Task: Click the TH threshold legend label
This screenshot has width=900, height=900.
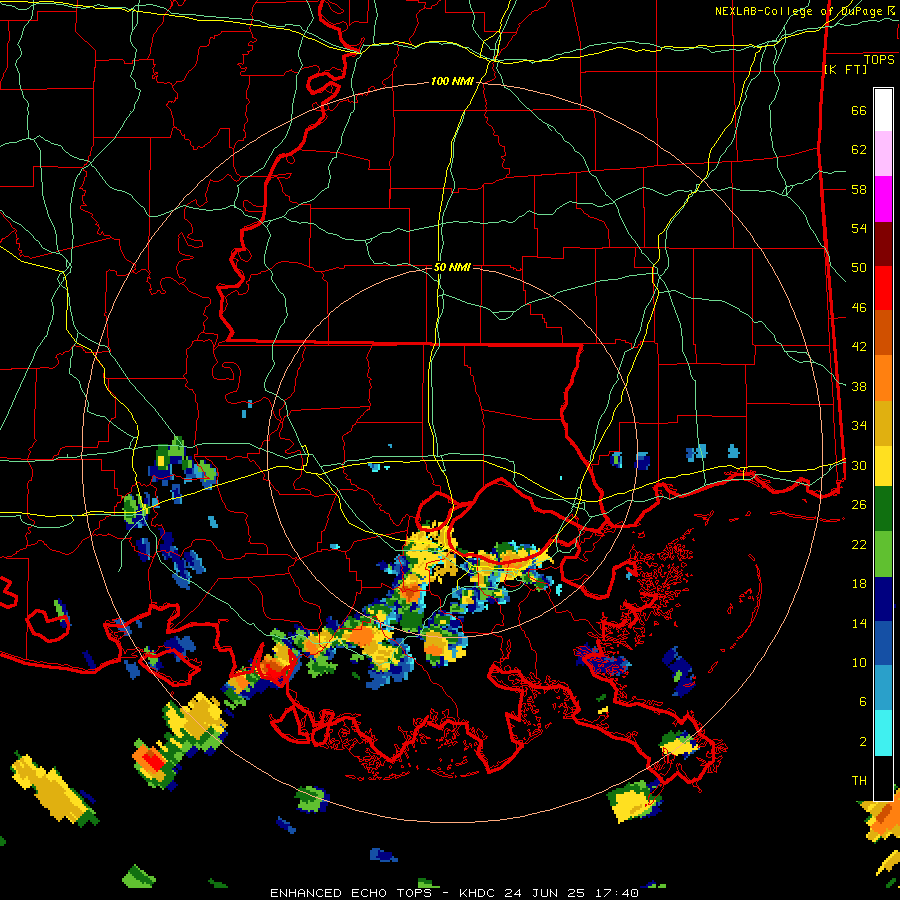Action: pyautogui.click(x=859, y=781)
